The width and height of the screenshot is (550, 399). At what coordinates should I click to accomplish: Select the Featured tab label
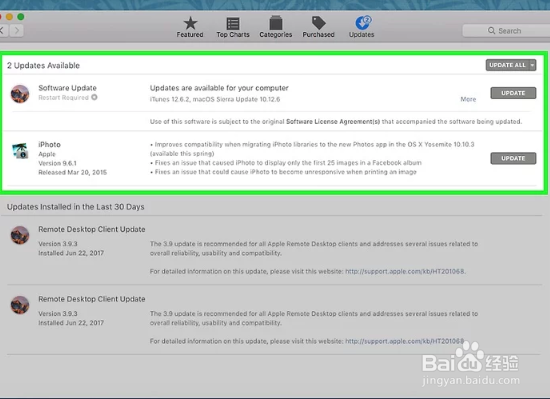coord(190,35)
